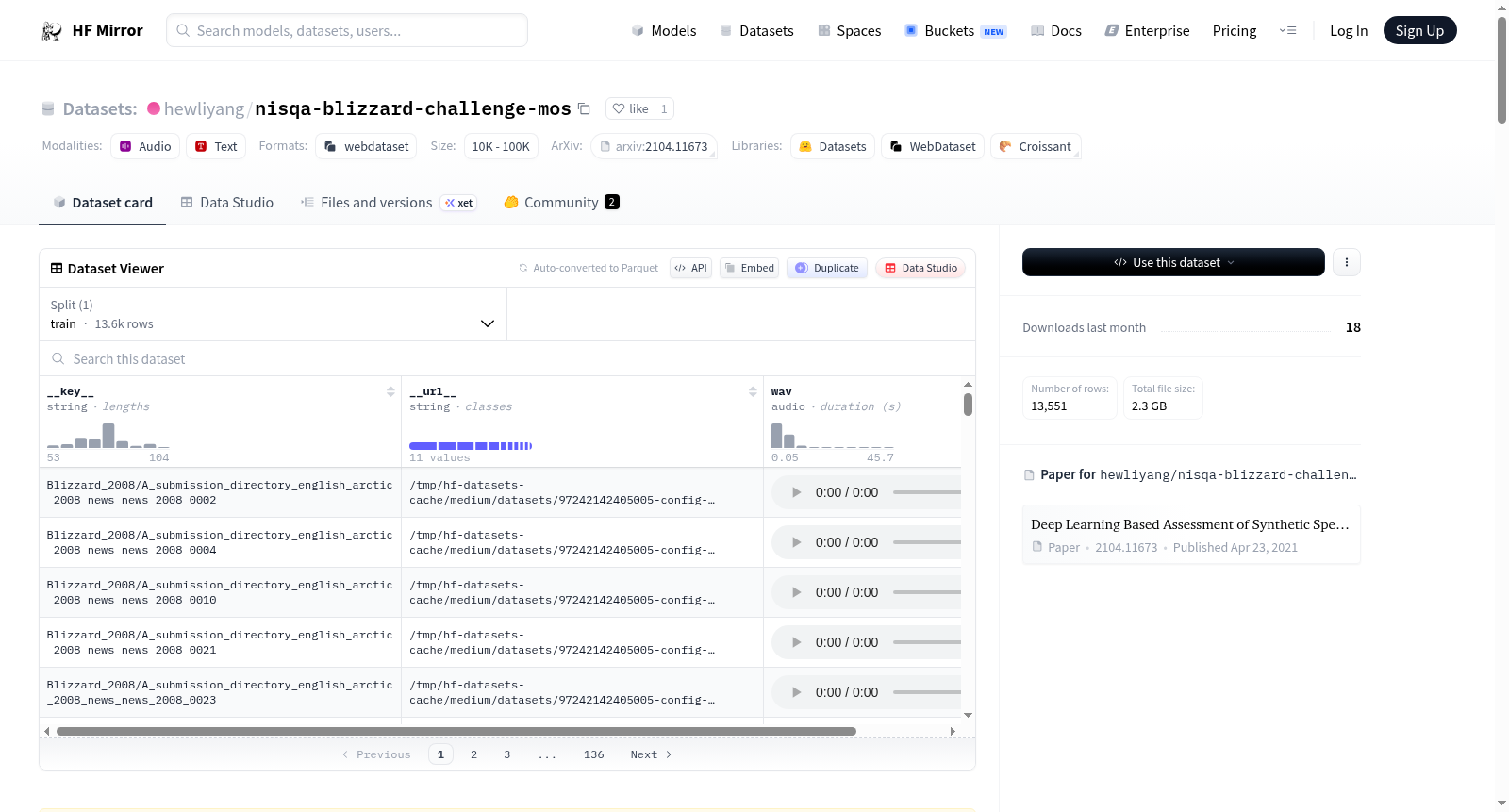1509x812 pixels.
Task: Play audio for news_2008_0004 row
Action: [x=796, y=542]
